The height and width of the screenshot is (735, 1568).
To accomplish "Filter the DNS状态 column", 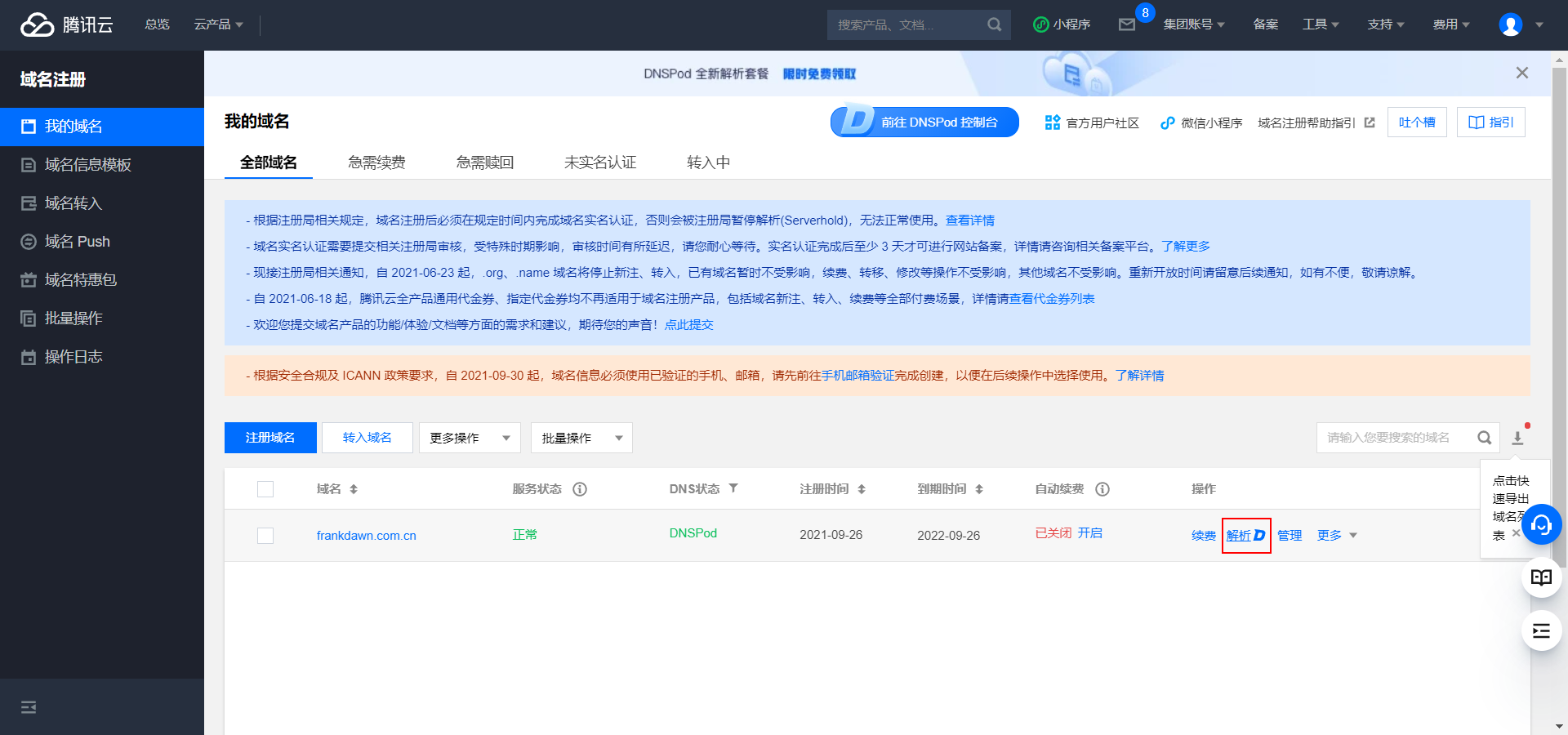I will point(733,488).
